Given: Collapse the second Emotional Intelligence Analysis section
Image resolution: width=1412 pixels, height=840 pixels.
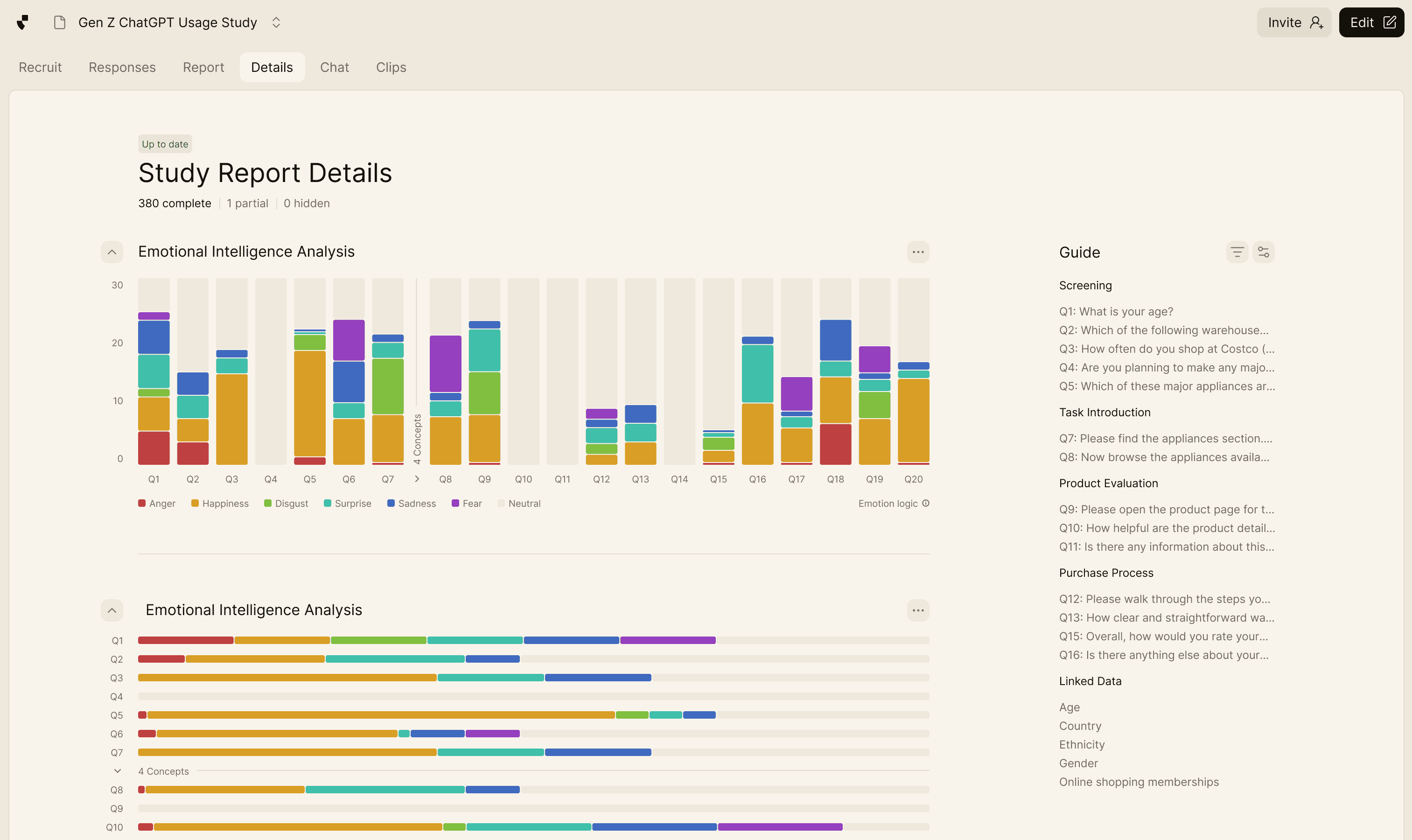Looking at the screenshot, I should 112,610.
